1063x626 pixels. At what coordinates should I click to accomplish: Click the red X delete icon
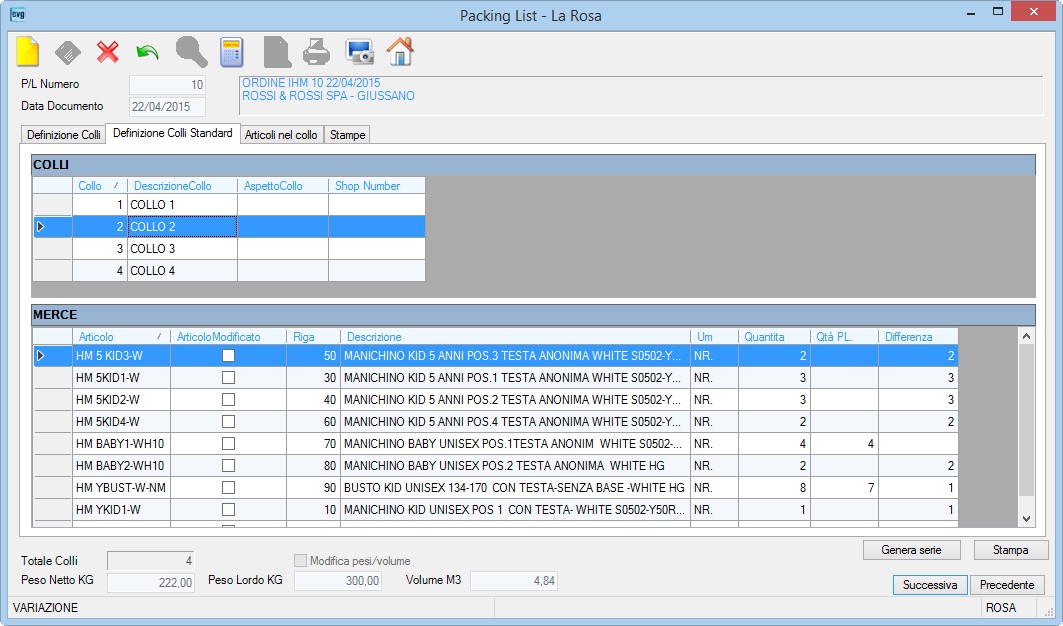pyautogui.click(x=108, y=52)
